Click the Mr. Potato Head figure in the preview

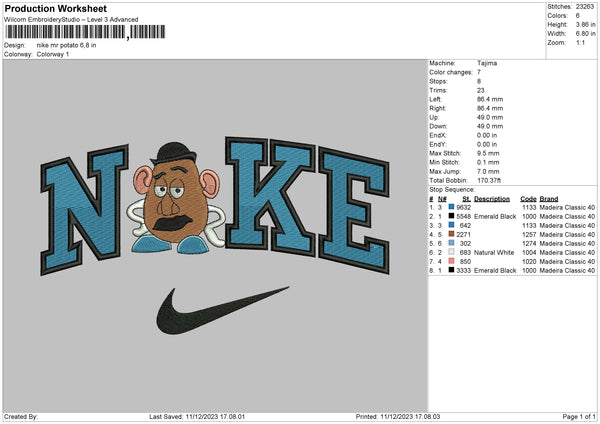tap(177, 199)
